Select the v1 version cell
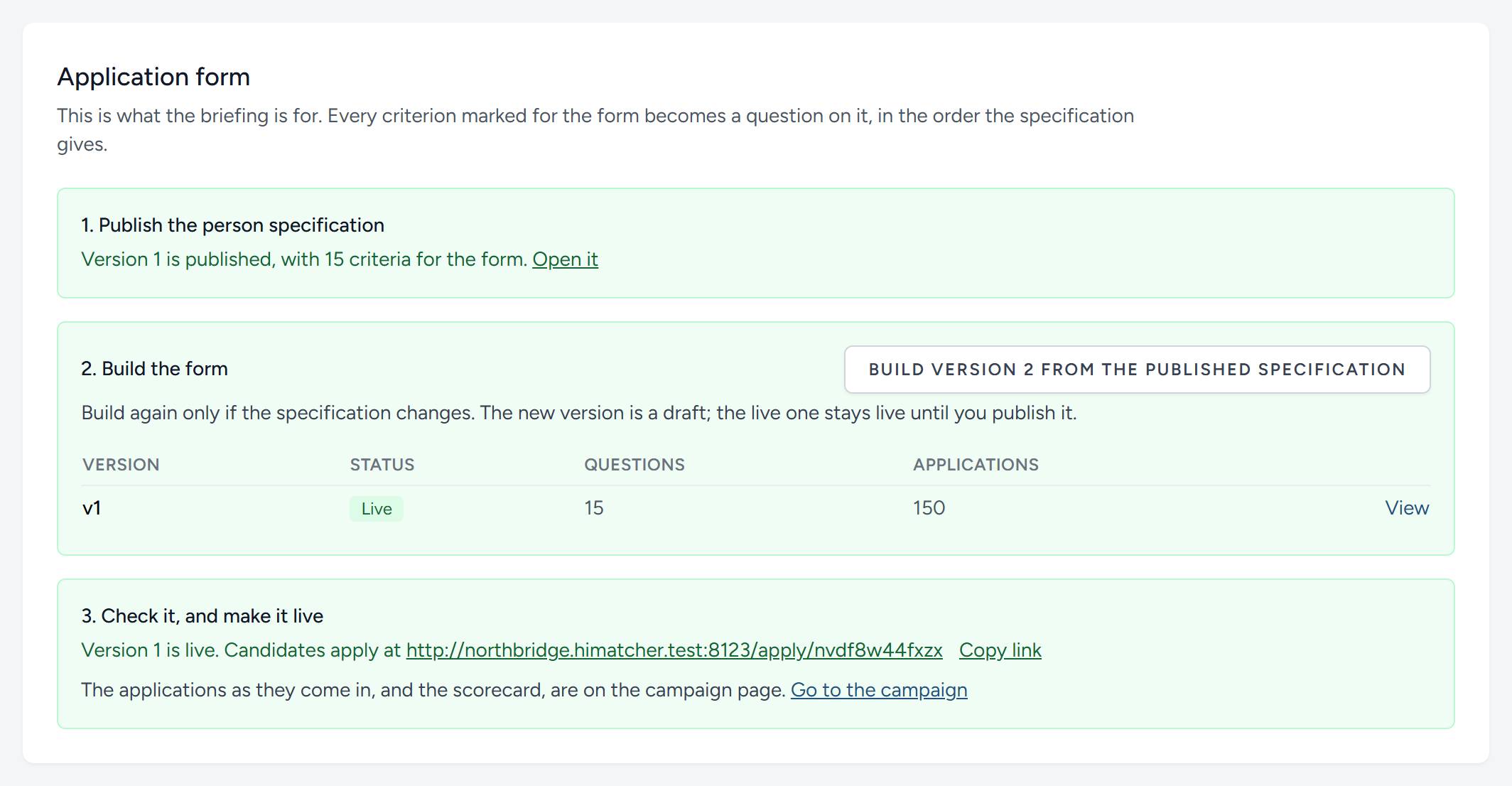The height and width of the screenshot is (786, 1512). 92,508
